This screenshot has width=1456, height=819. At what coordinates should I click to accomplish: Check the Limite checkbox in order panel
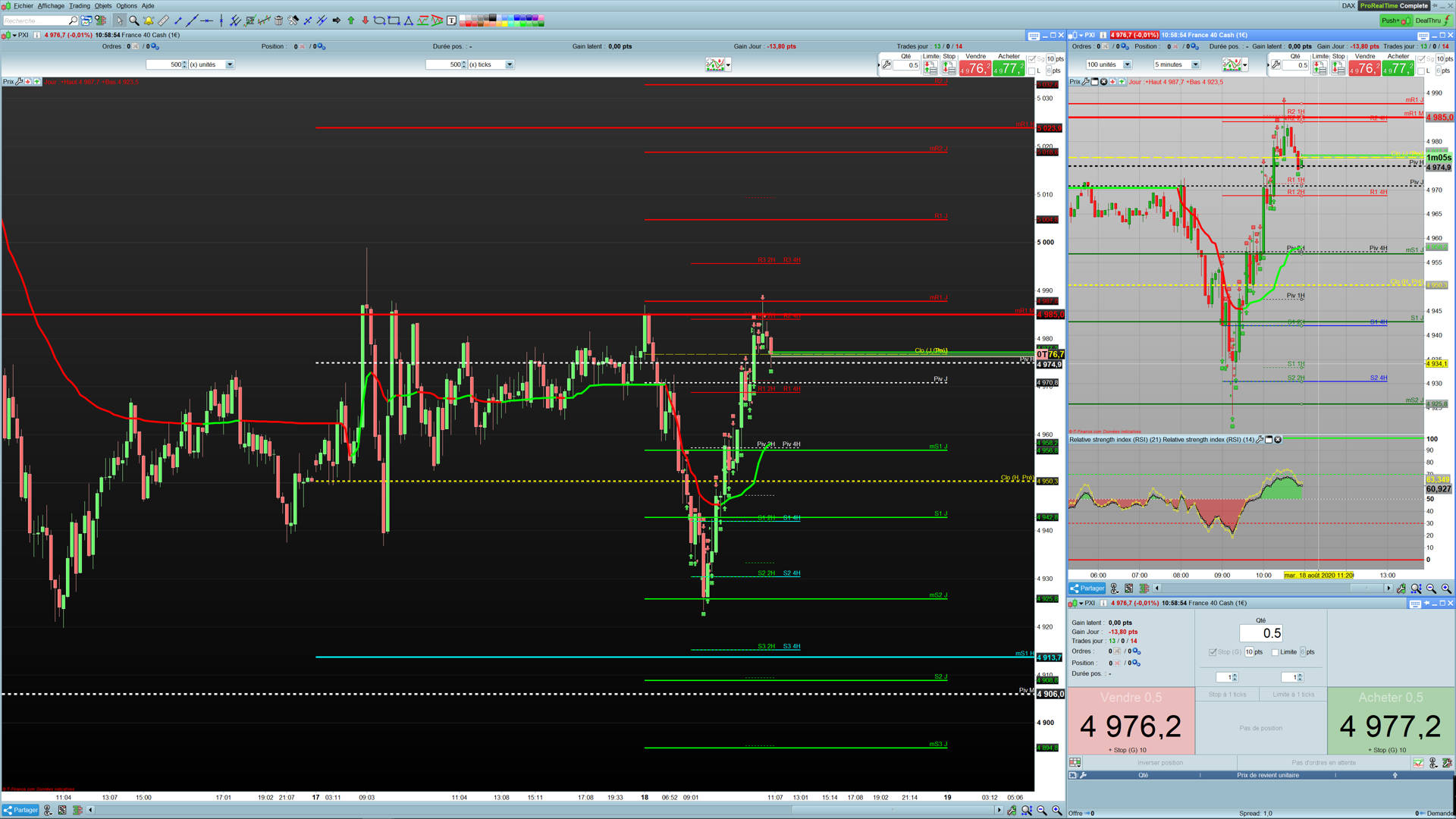coord(1276,652)
